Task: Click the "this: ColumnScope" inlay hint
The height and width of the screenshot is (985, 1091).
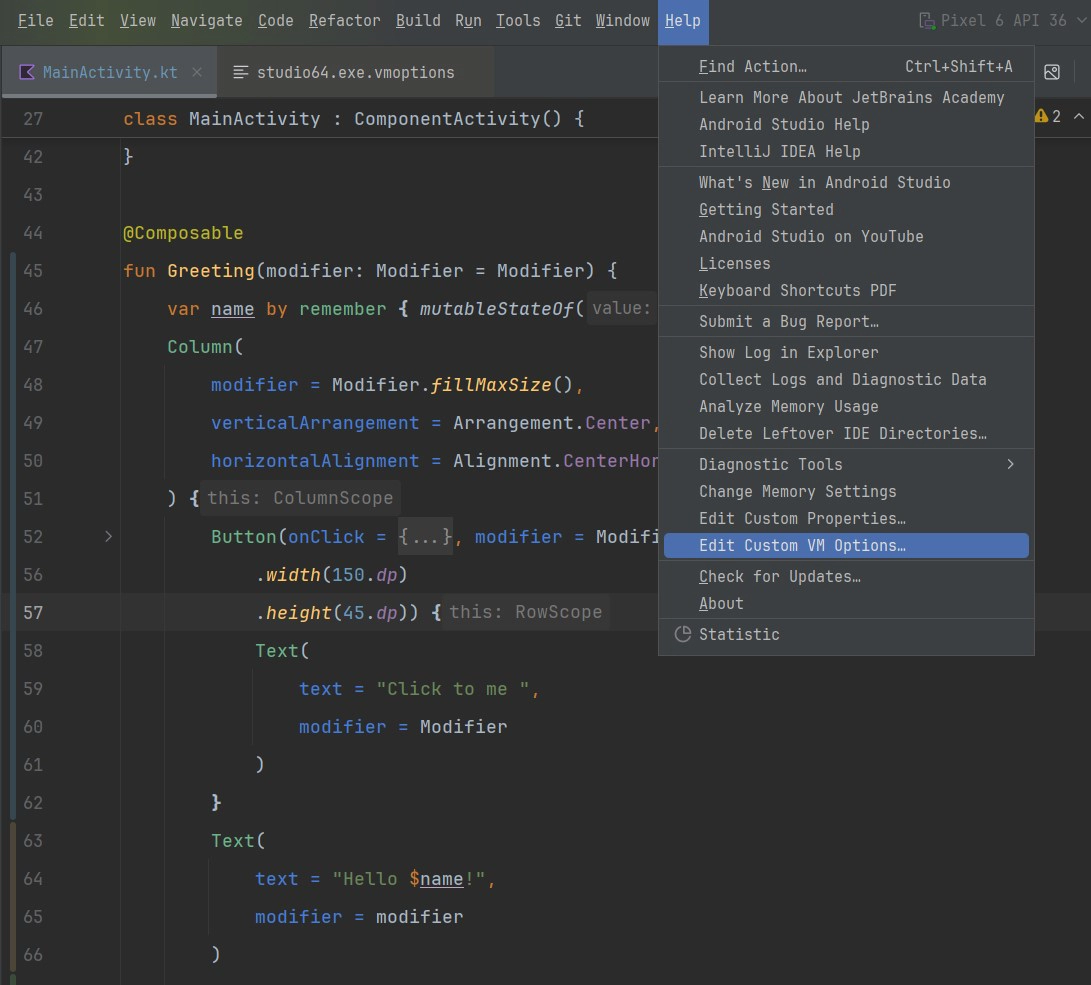Action: click(x=300, y=498)
